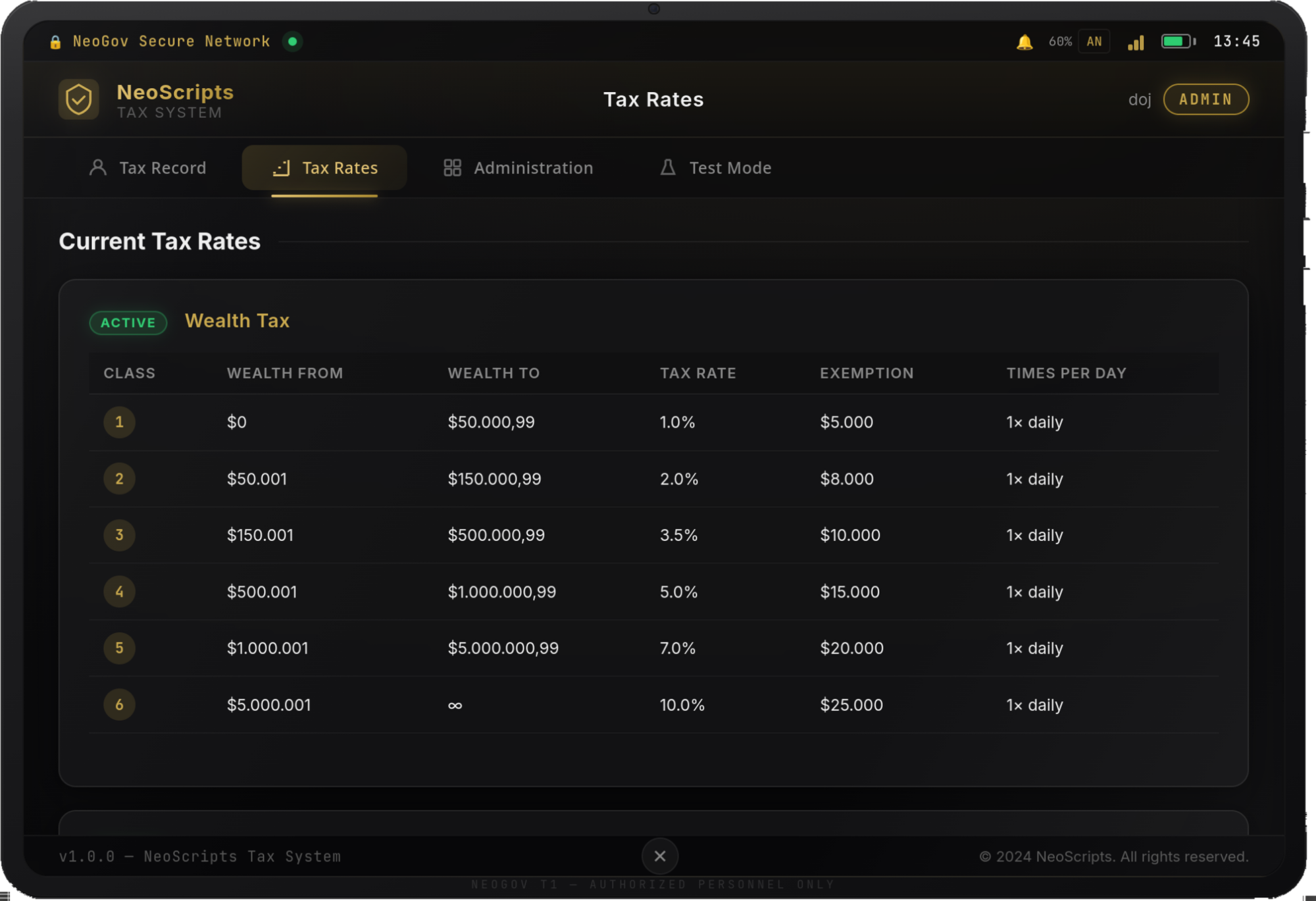
Task: Click the $10.000 exemption cell
Action: point(850,534)
